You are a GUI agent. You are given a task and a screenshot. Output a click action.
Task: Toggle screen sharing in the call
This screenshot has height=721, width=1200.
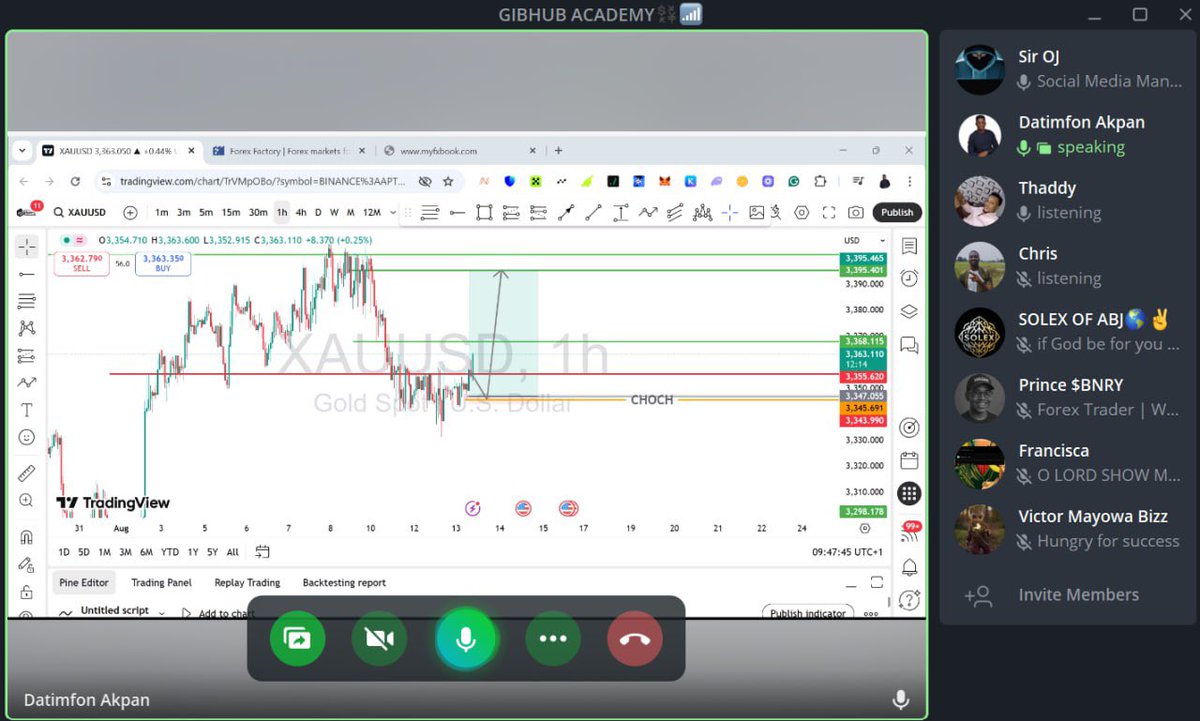tap(297, 638)
